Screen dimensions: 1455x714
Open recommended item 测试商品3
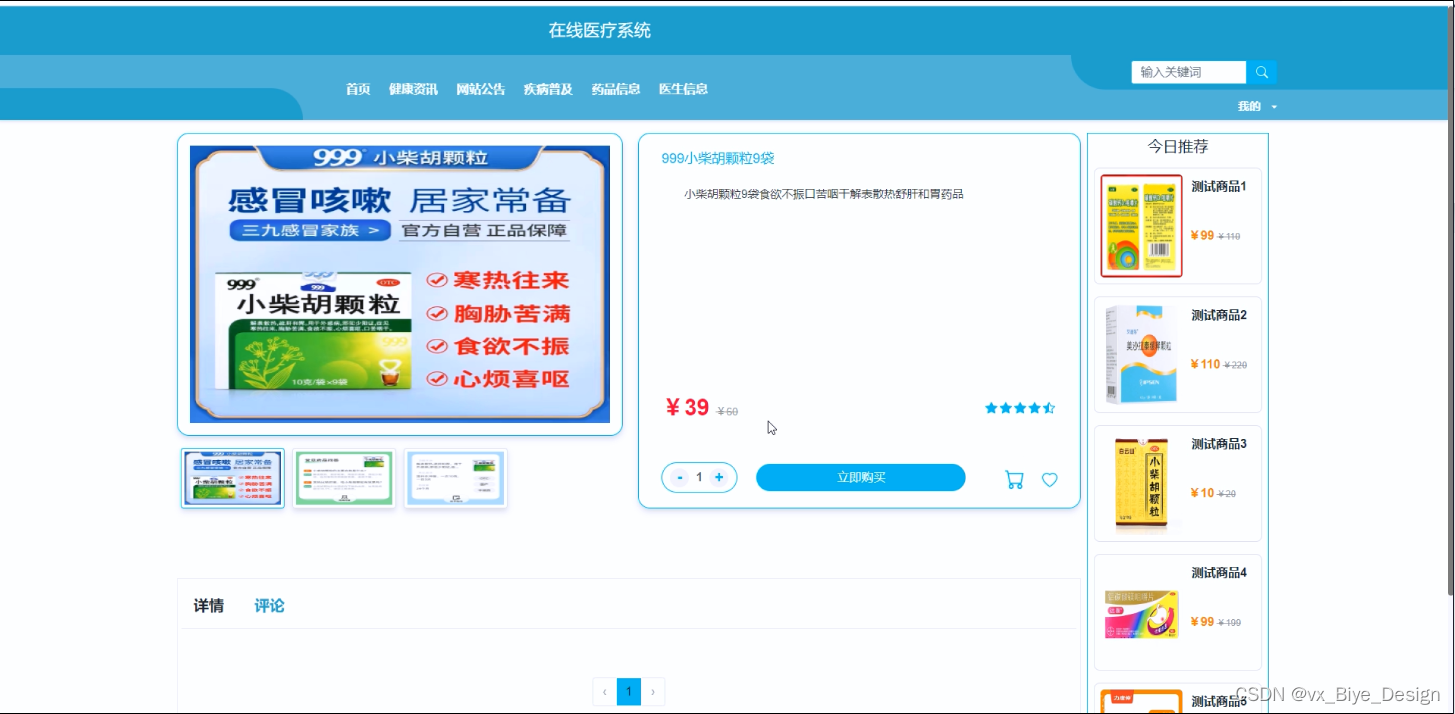click(1178, 484)
